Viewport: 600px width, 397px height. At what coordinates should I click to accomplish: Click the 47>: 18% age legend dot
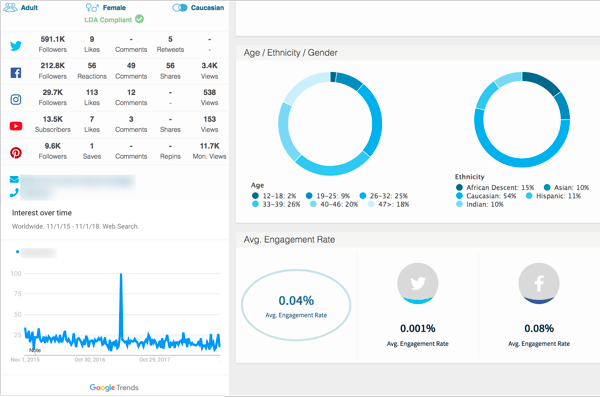point(371,204)
